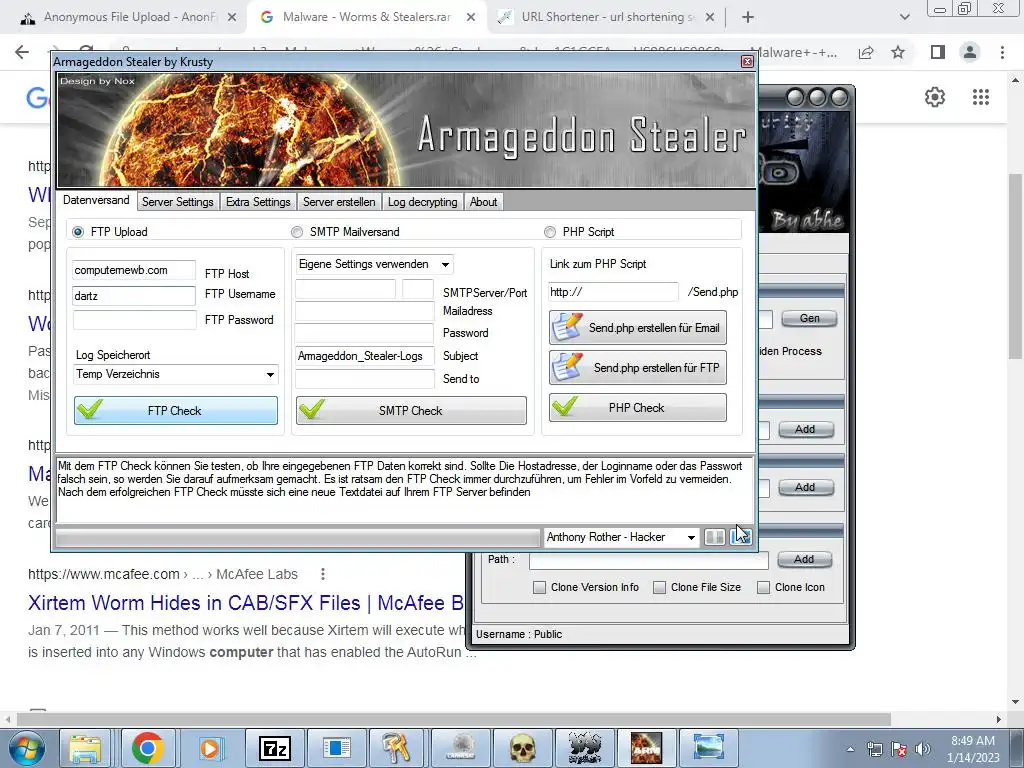
Task: Pause music with the two-bar button
Action: pyautogui.click(x=714, y=537)
